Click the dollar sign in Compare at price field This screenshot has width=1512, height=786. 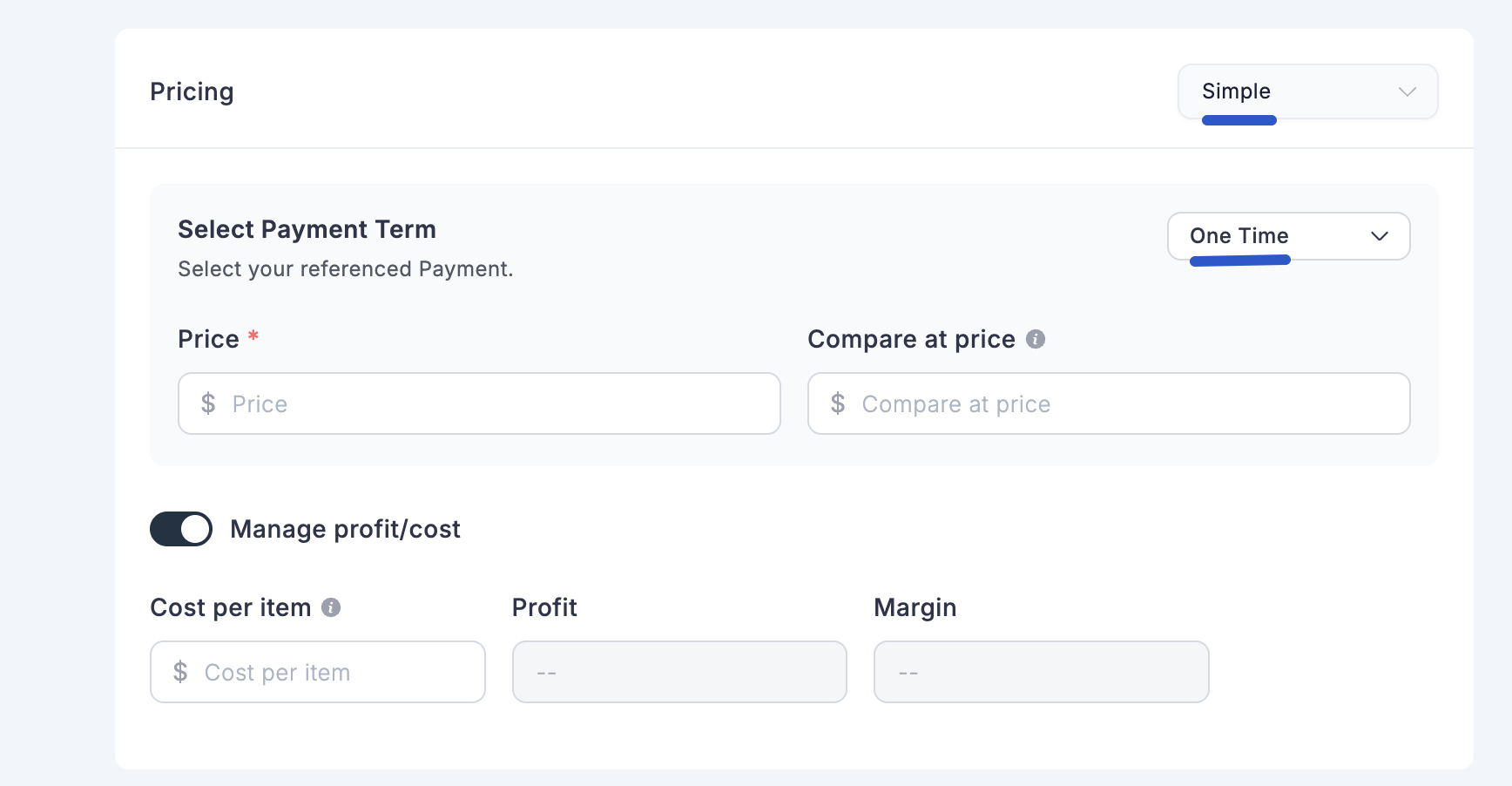tap(838, 403)
